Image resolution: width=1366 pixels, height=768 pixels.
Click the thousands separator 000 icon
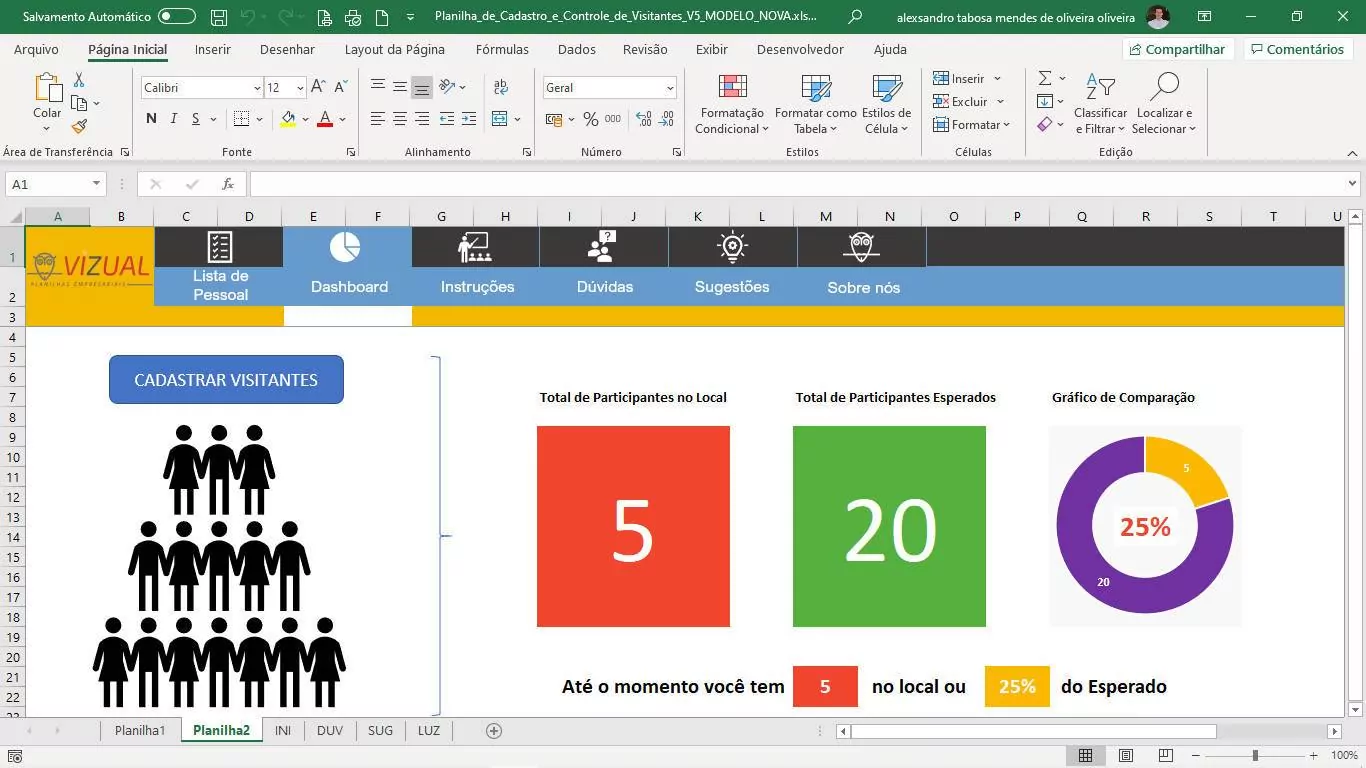613,119
